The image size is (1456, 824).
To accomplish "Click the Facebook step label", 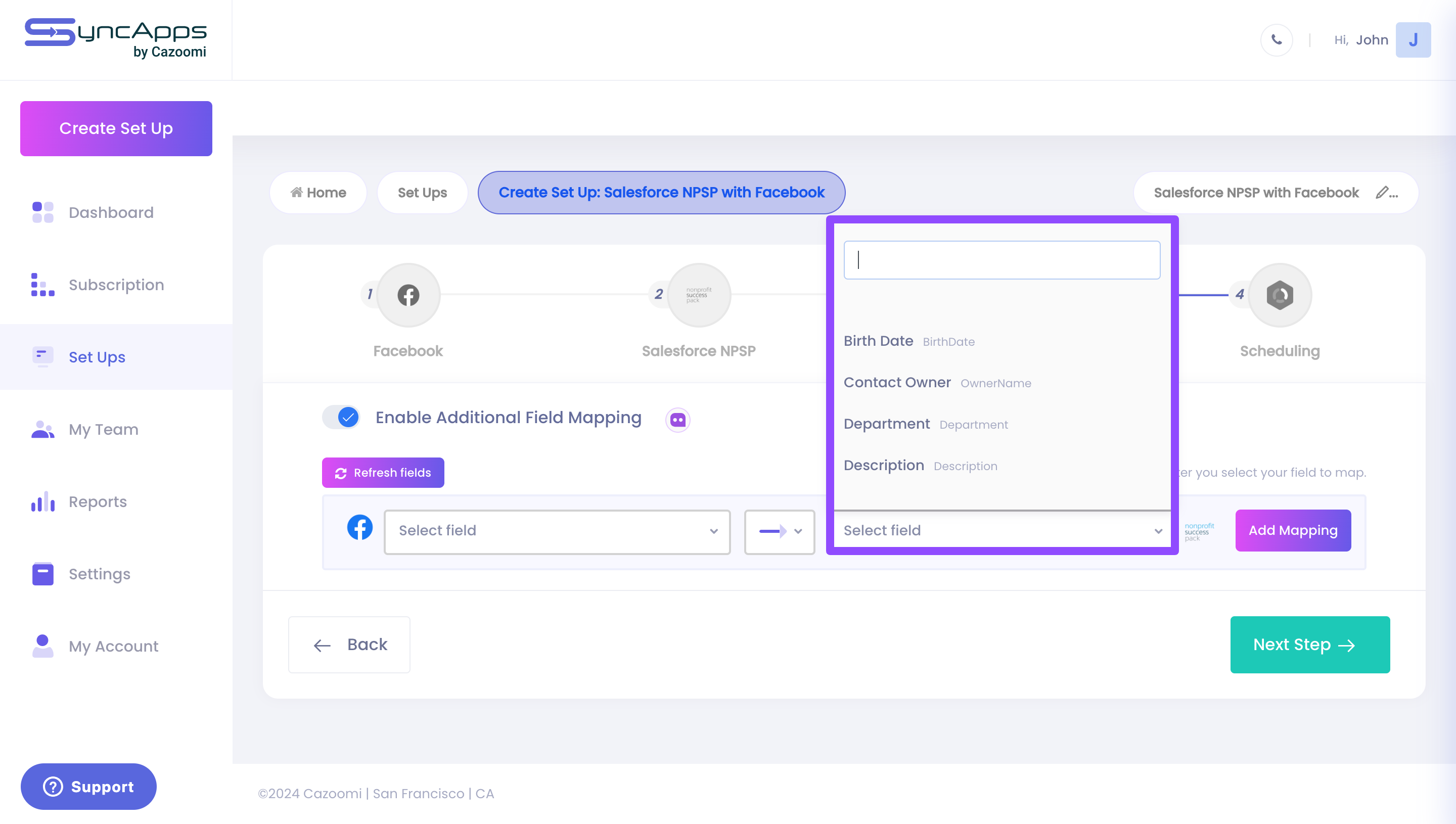I will 408,351.
